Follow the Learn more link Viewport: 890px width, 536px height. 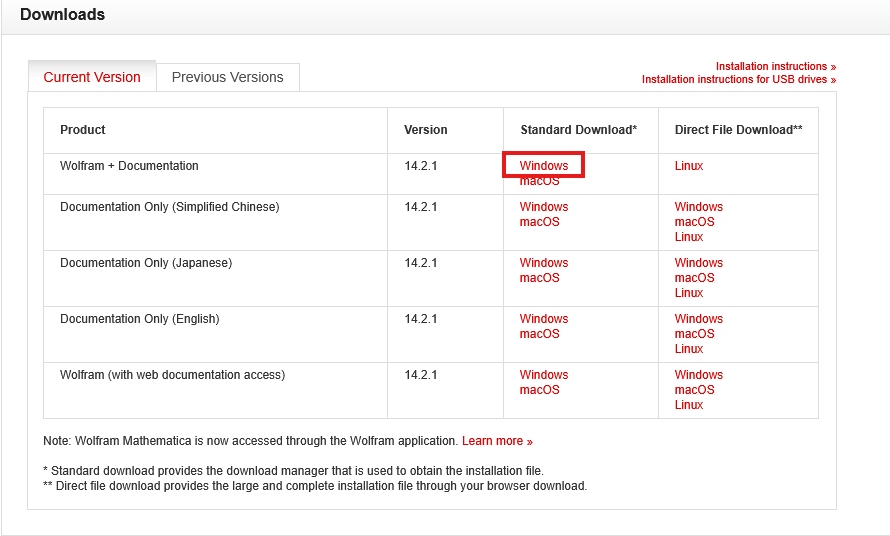click(497, 441)
